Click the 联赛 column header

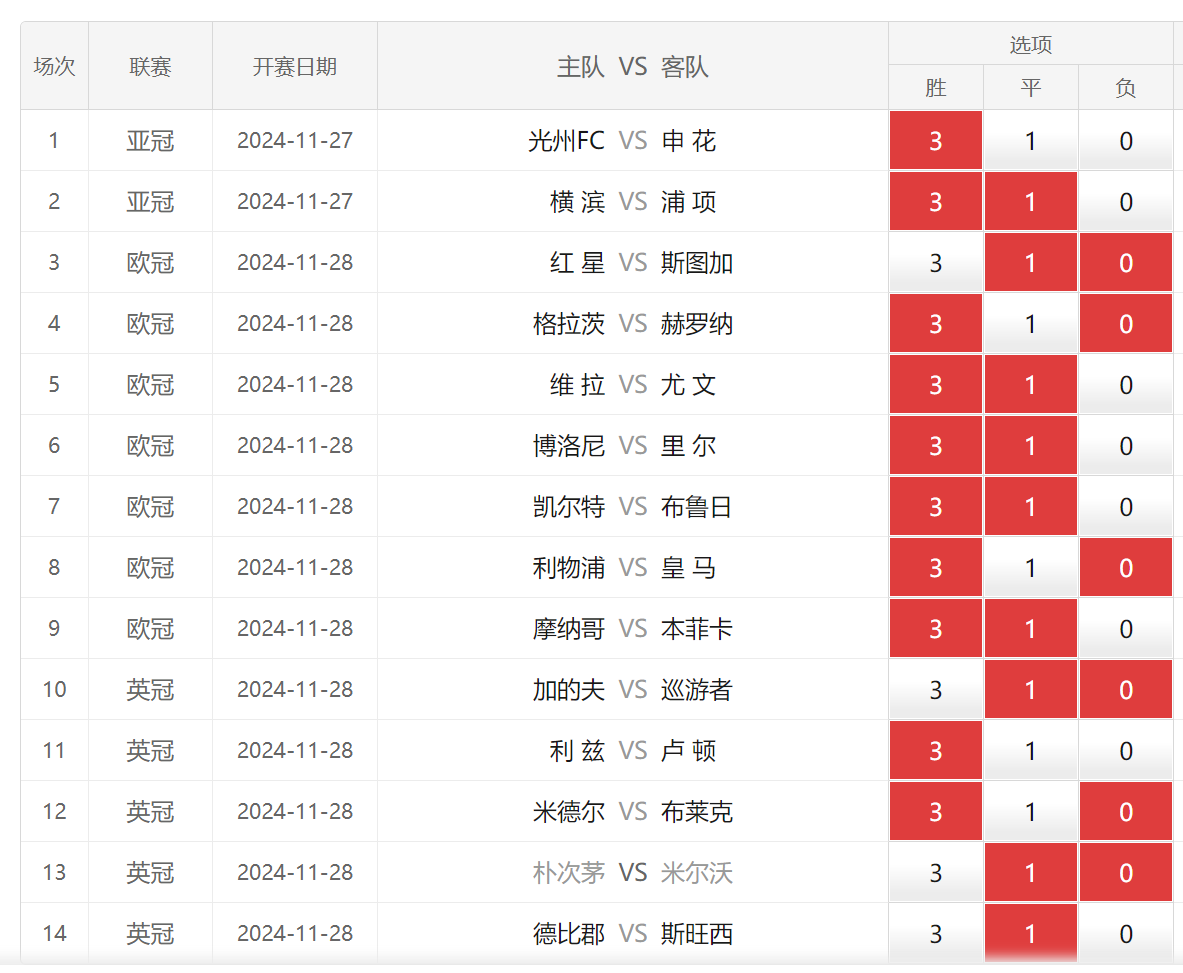[150, 67]
